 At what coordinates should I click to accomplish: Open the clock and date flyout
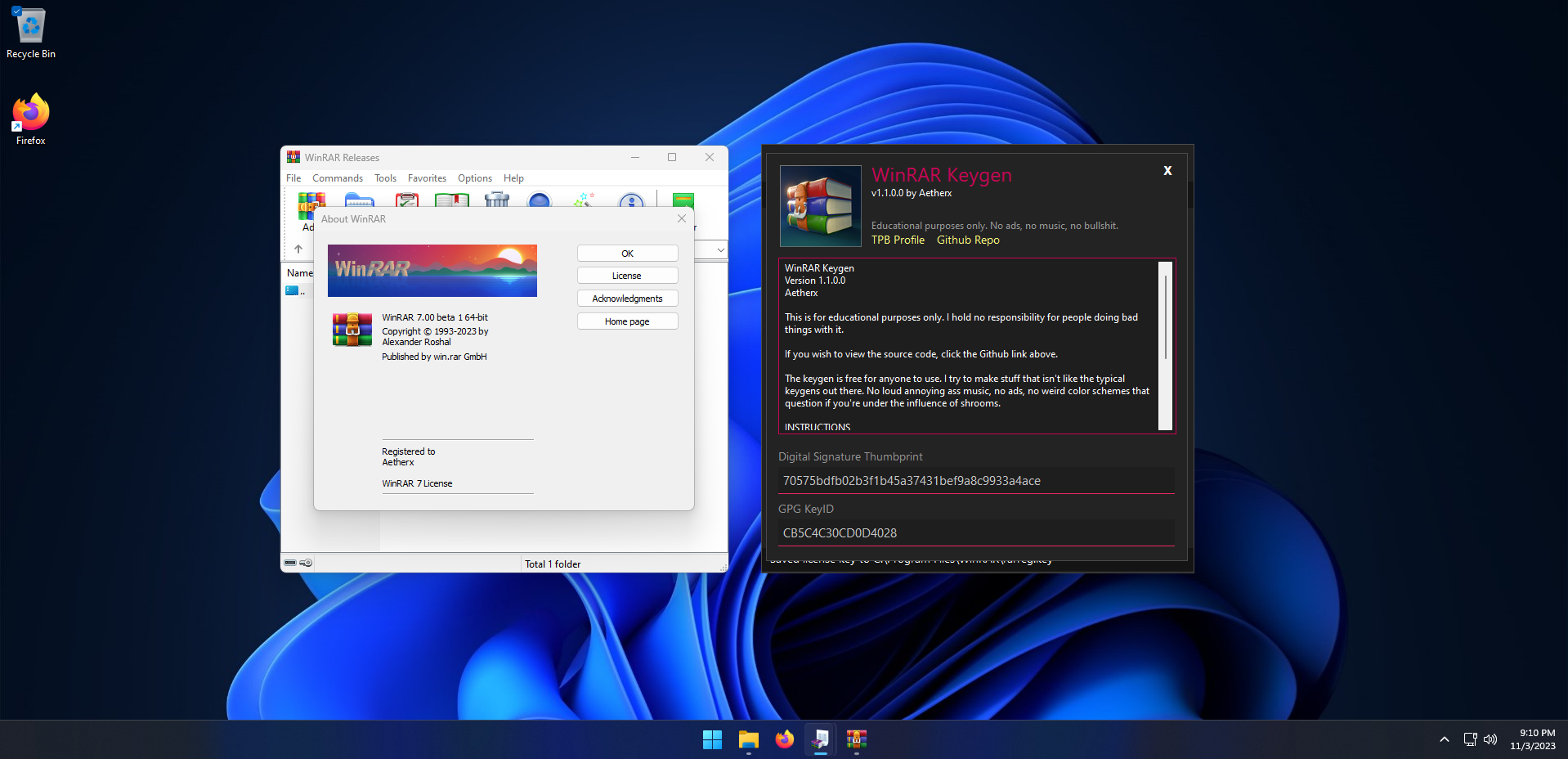pyautogui.click(x=1534, y=739)
